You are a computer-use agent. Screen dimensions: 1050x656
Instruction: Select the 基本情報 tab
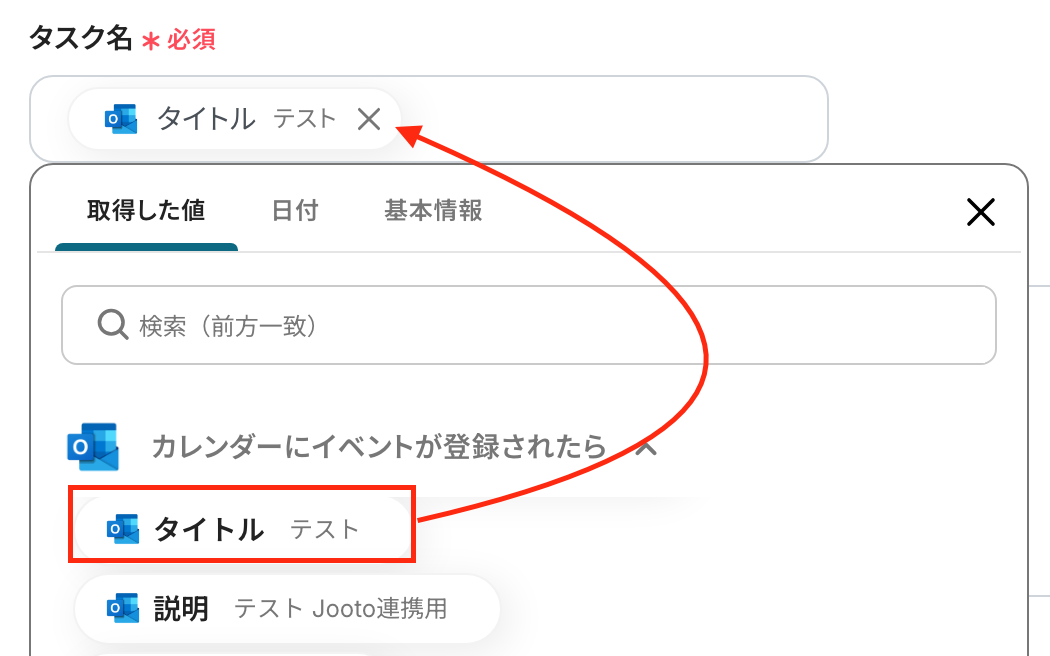click(433, 211)
